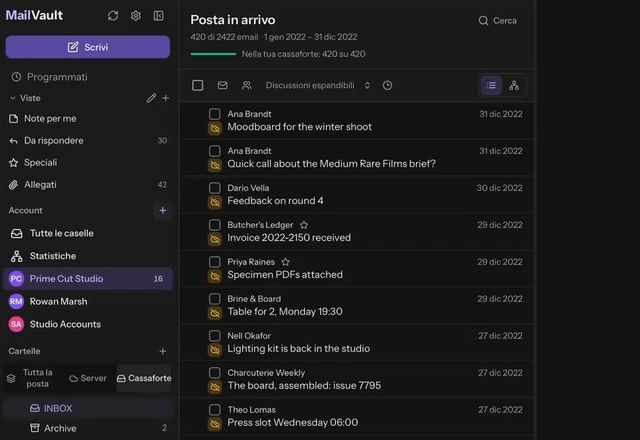Add account with plus button

(x=162, y=210)
